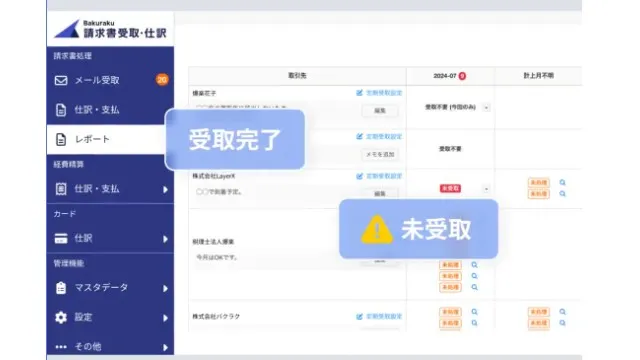The height and width of the screenshot is (360, 640).
Task: Expand the その他 submenu arrow
Action: pyautogui.click(x=165, y=348)
